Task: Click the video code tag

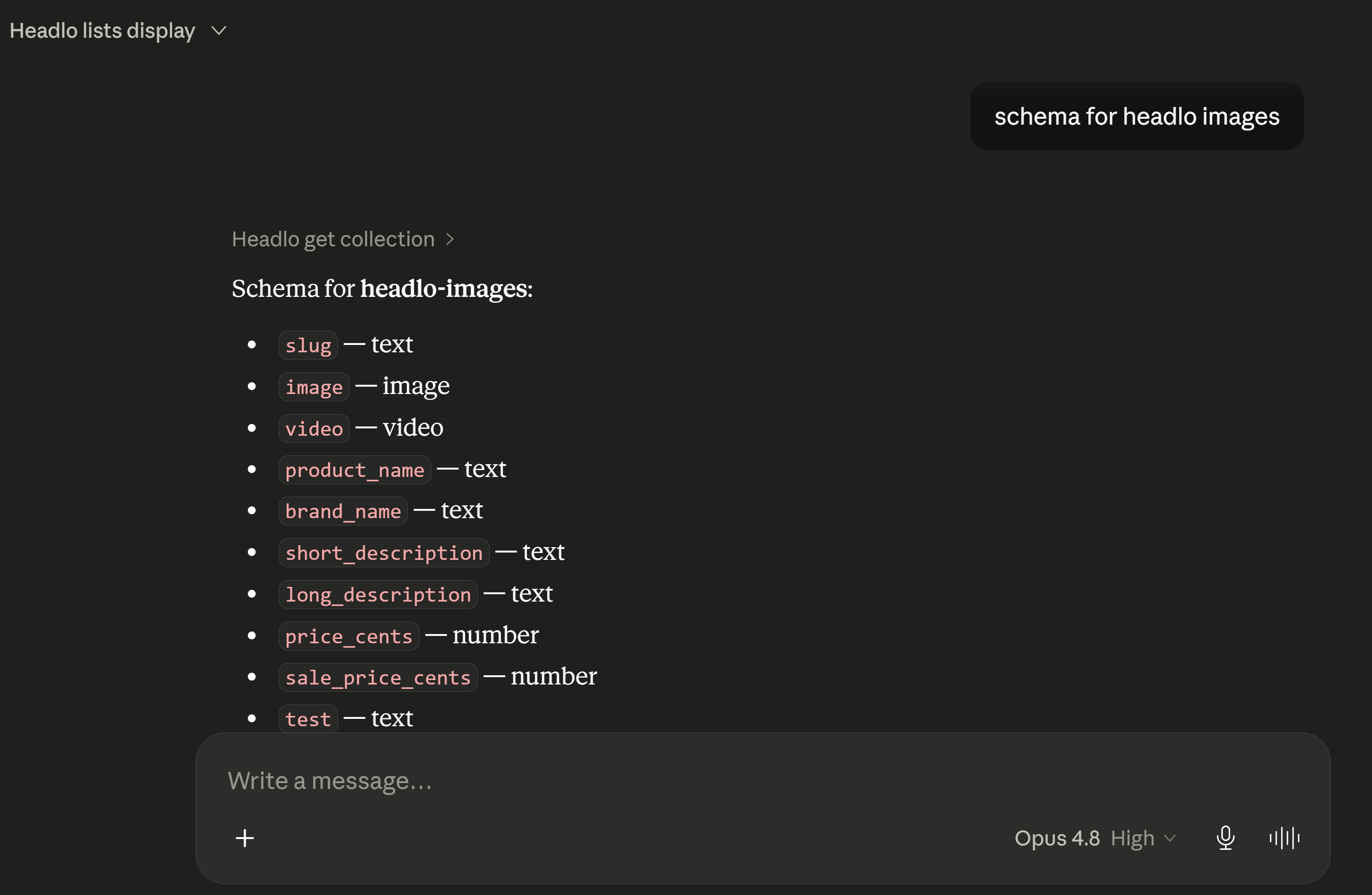Action: coord(314,428)
